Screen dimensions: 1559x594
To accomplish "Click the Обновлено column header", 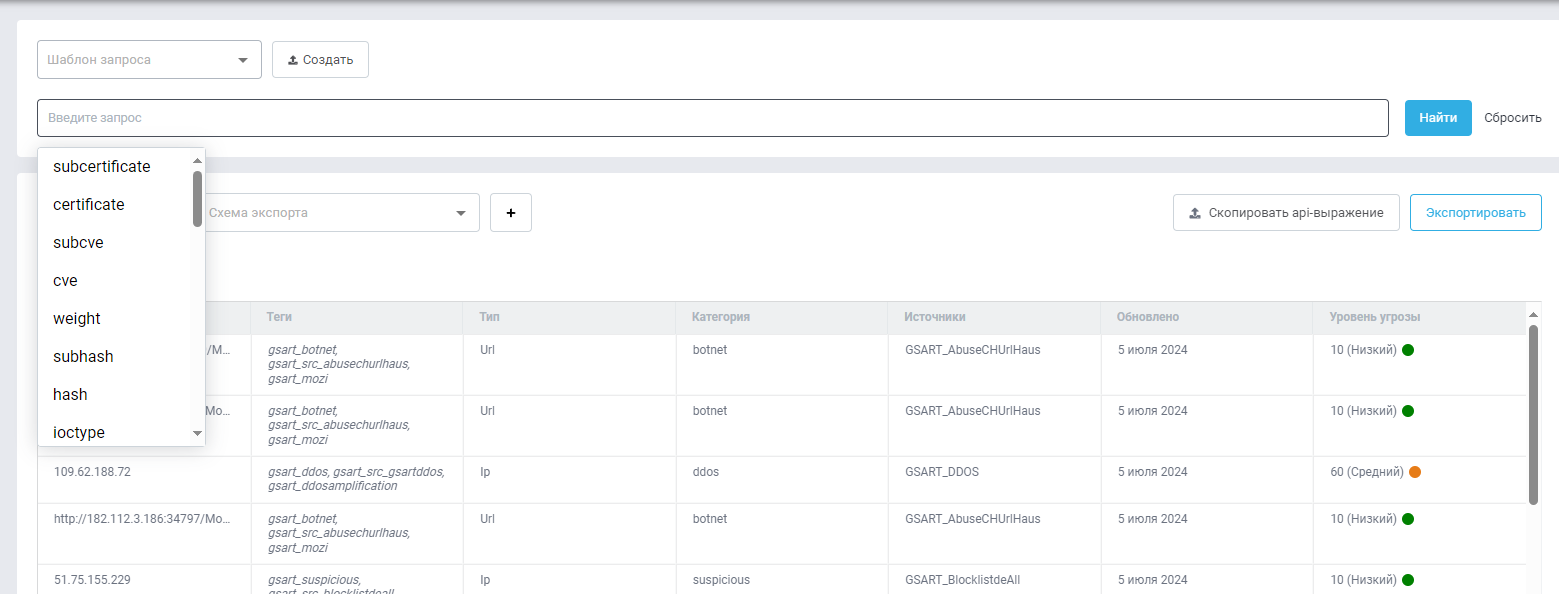I will pos(1148,317).
